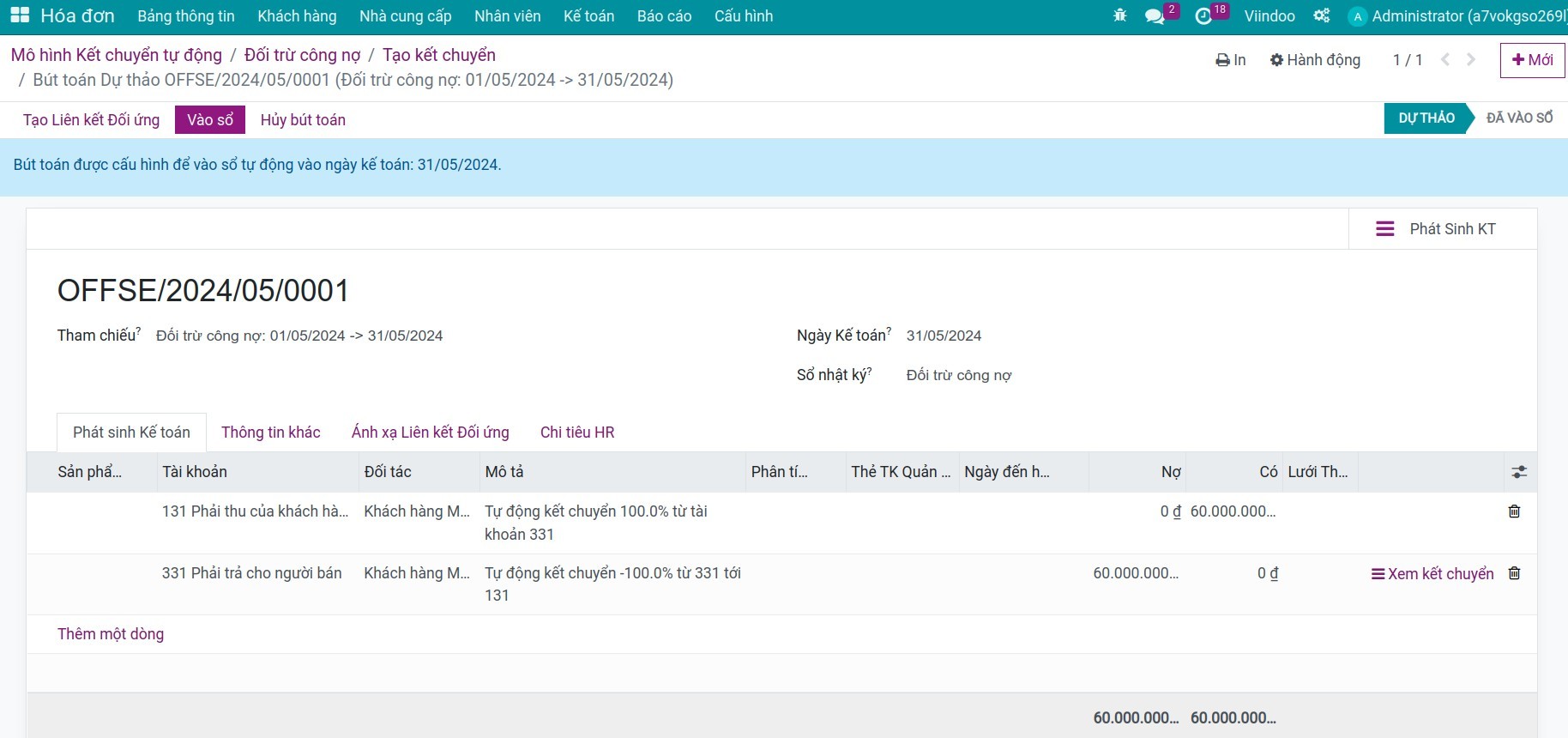Open the apps grid home menu icon
The height and width of the screenshot is (738, 1568).
[20, 15]
